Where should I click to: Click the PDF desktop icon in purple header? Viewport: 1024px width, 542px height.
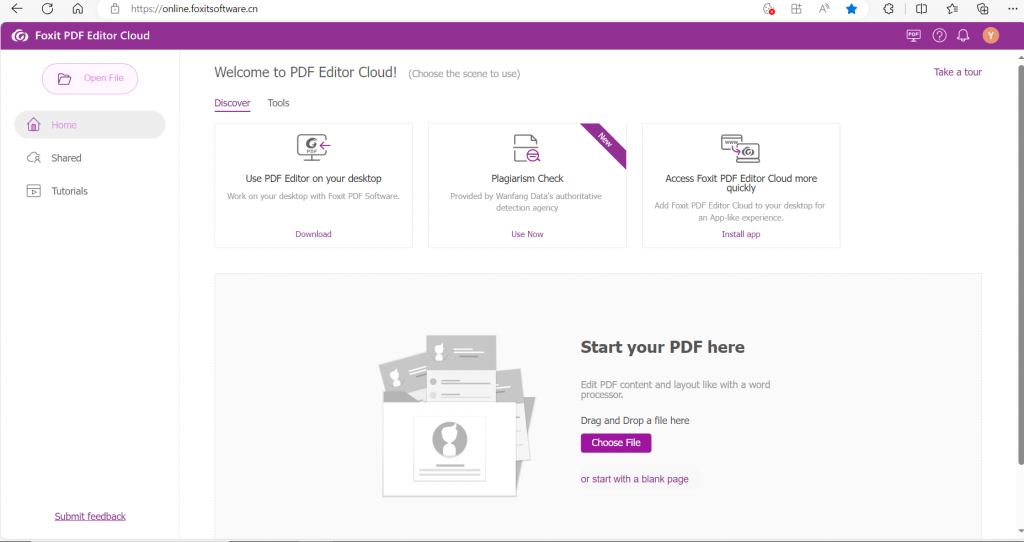tap(913, 36)
